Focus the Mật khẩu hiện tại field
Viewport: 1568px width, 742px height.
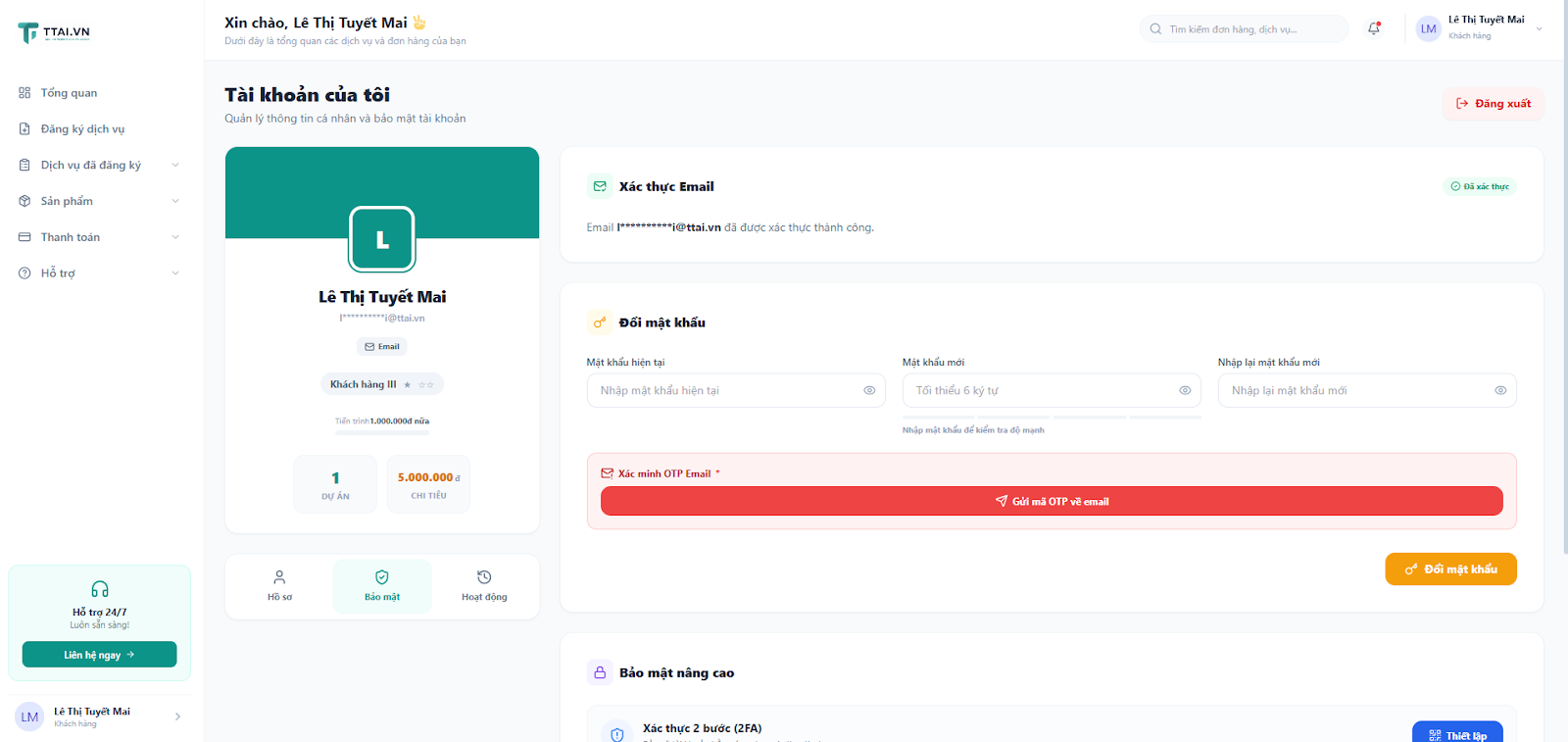pyautogui.click(x=736, y=390)
